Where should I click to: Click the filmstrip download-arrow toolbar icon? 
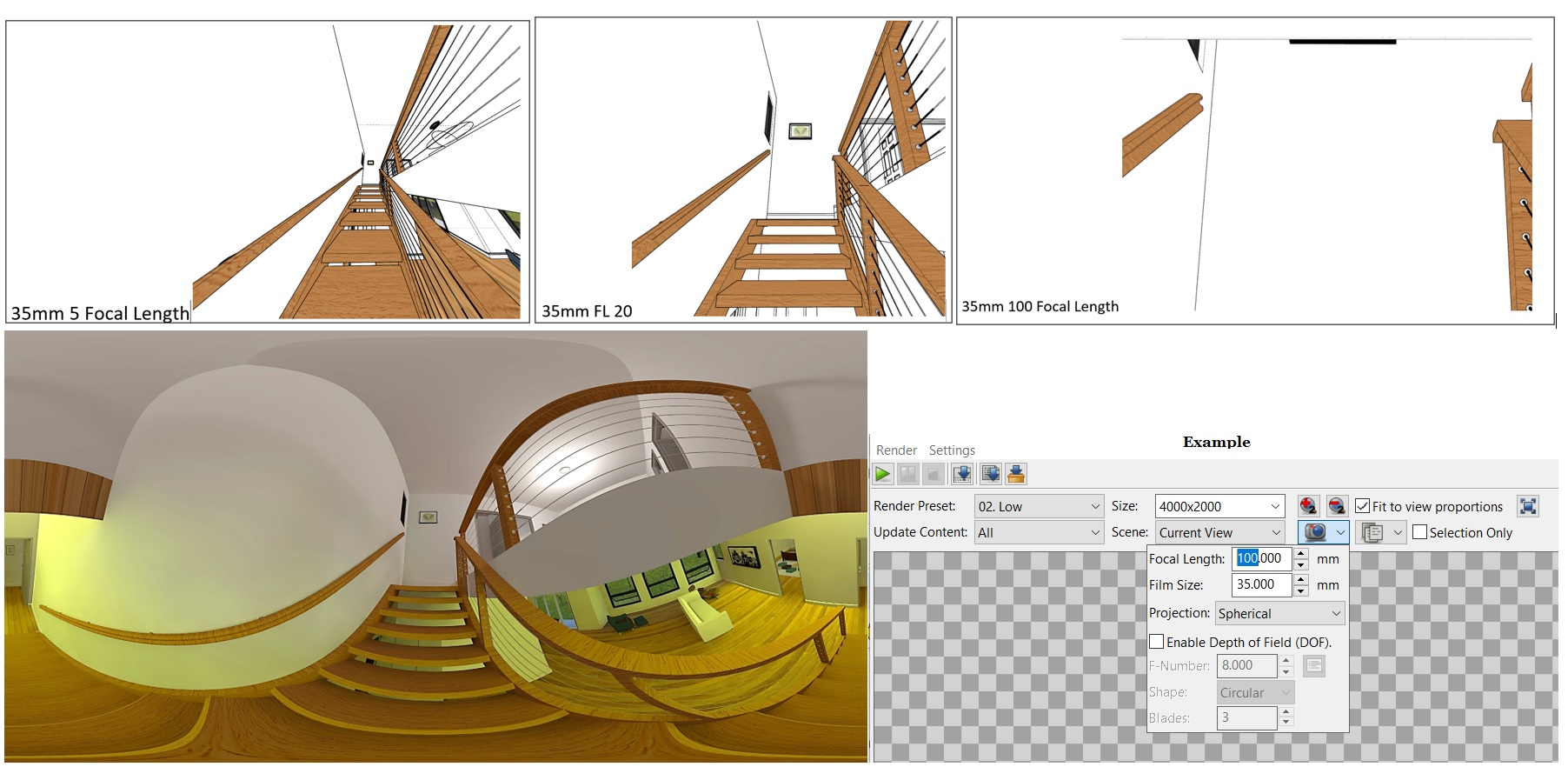coord(991,474)
